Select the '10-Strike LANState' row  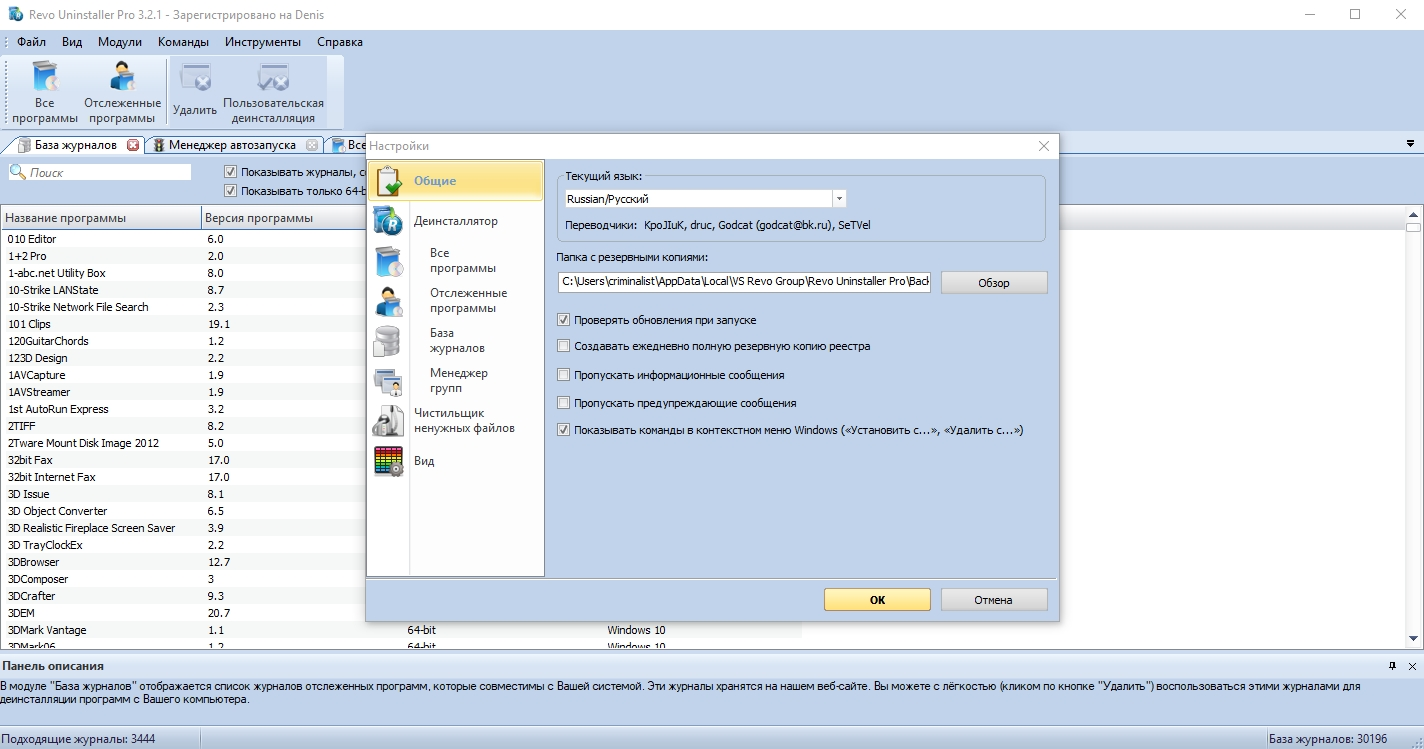click(183, 290)
